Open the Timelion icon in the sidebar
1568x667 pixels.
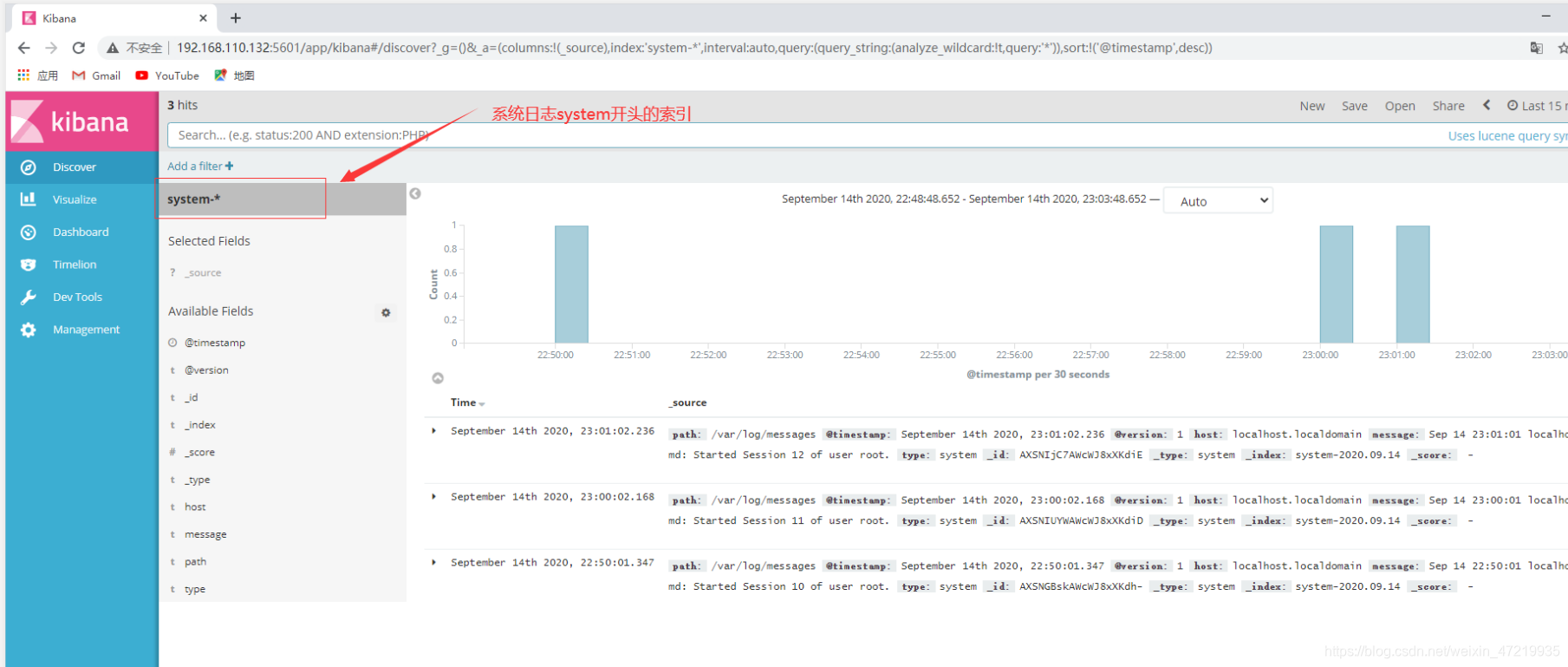point(29,265)
